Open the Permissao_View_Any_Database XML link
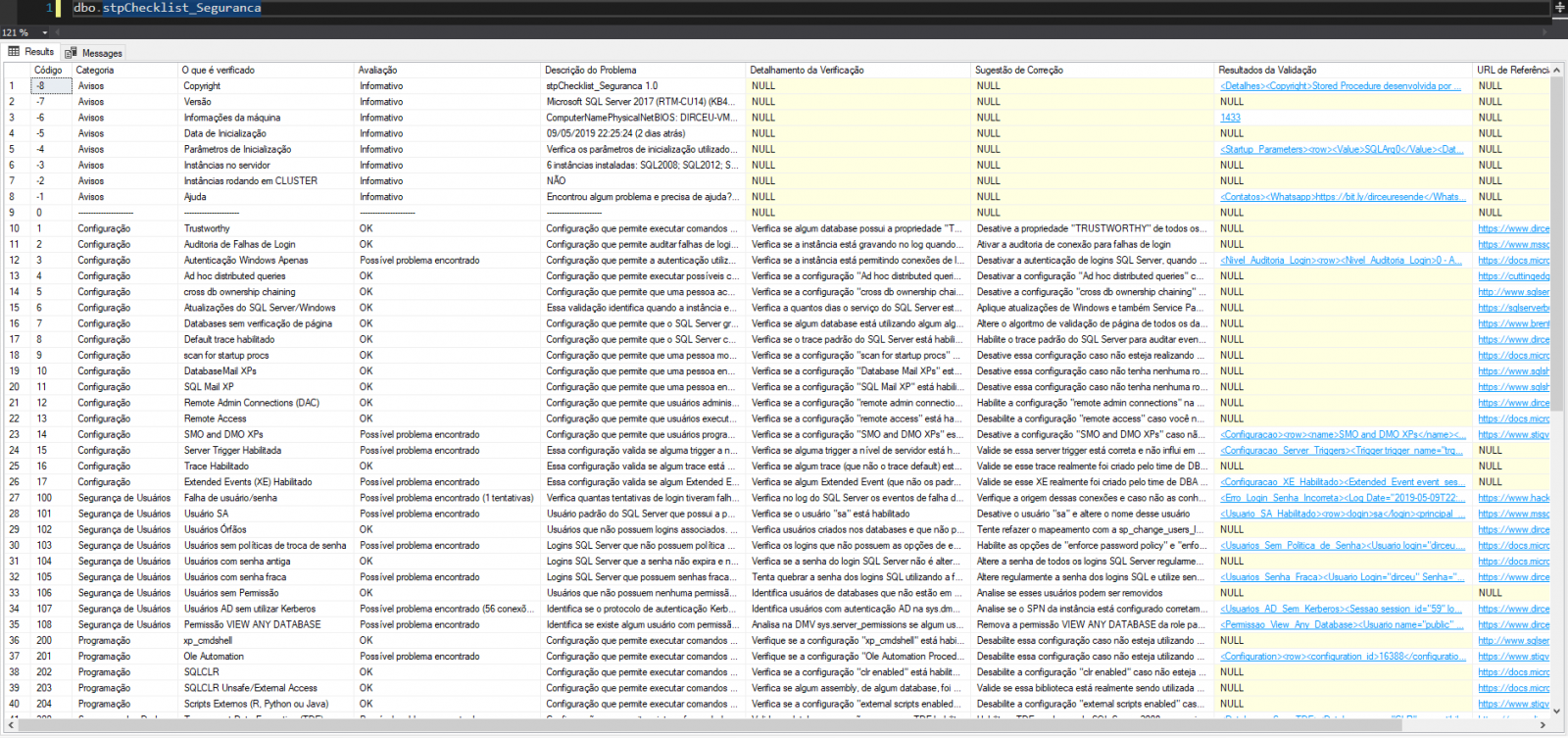The height and width of the screenshot is (738, 1568). coord(1342,624)
